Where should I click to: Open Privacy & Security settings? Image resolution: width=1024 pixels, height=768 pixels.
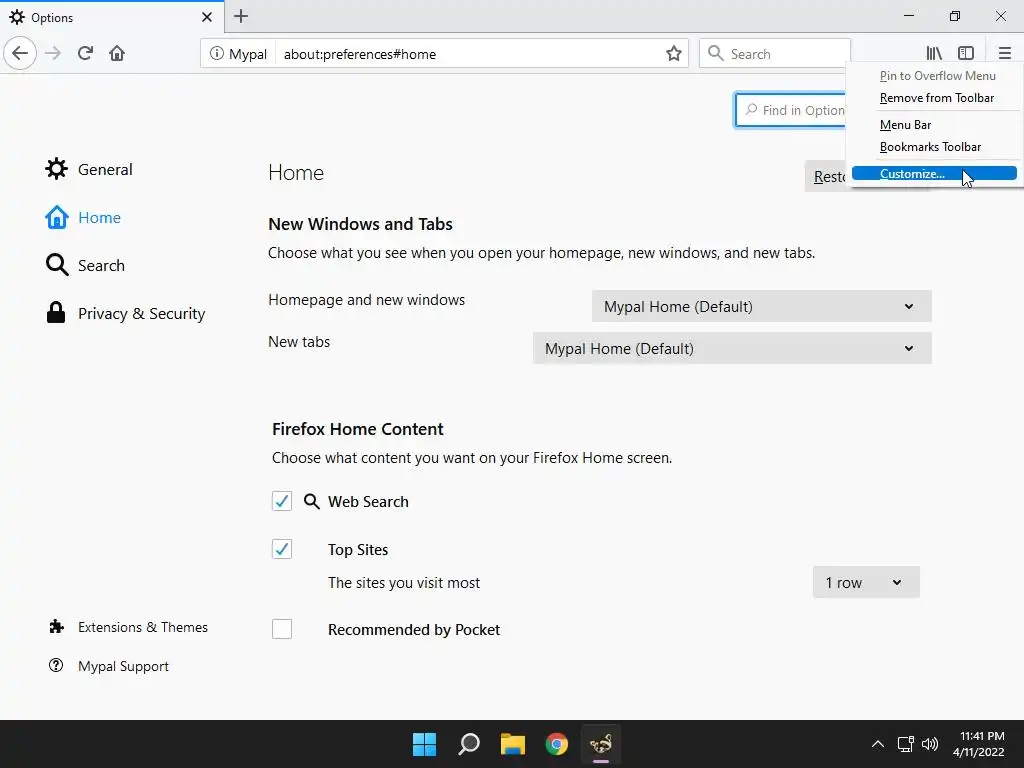[125, 313]
